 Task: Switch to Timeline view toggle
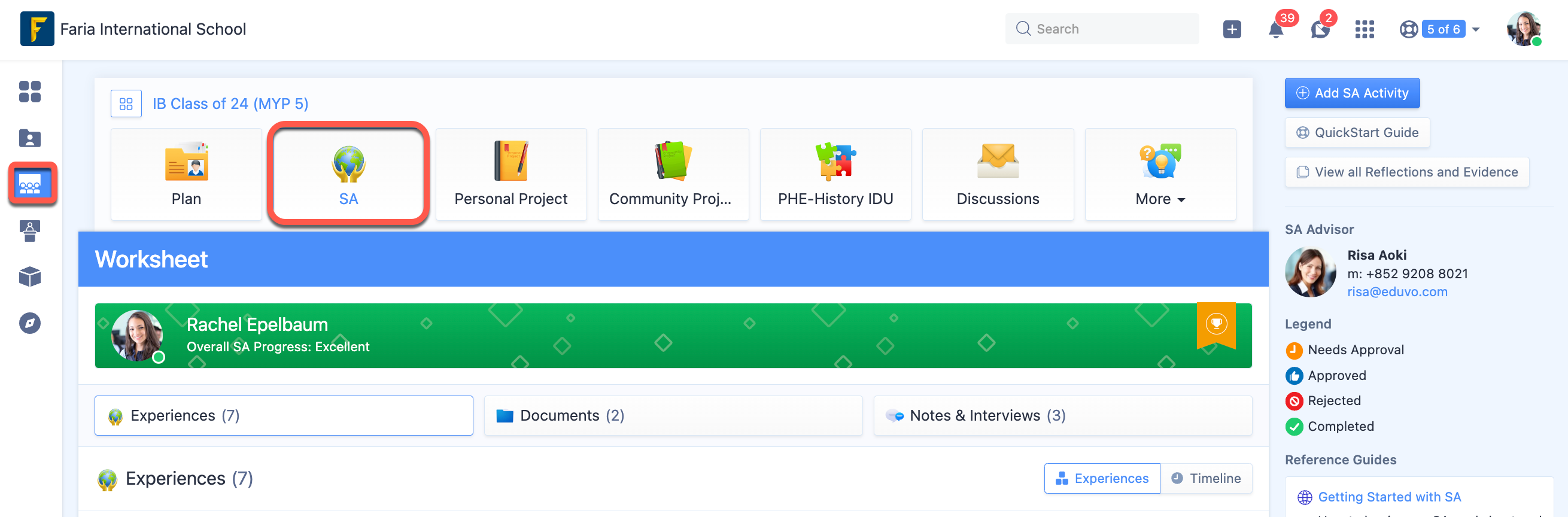coord(1206,478)
